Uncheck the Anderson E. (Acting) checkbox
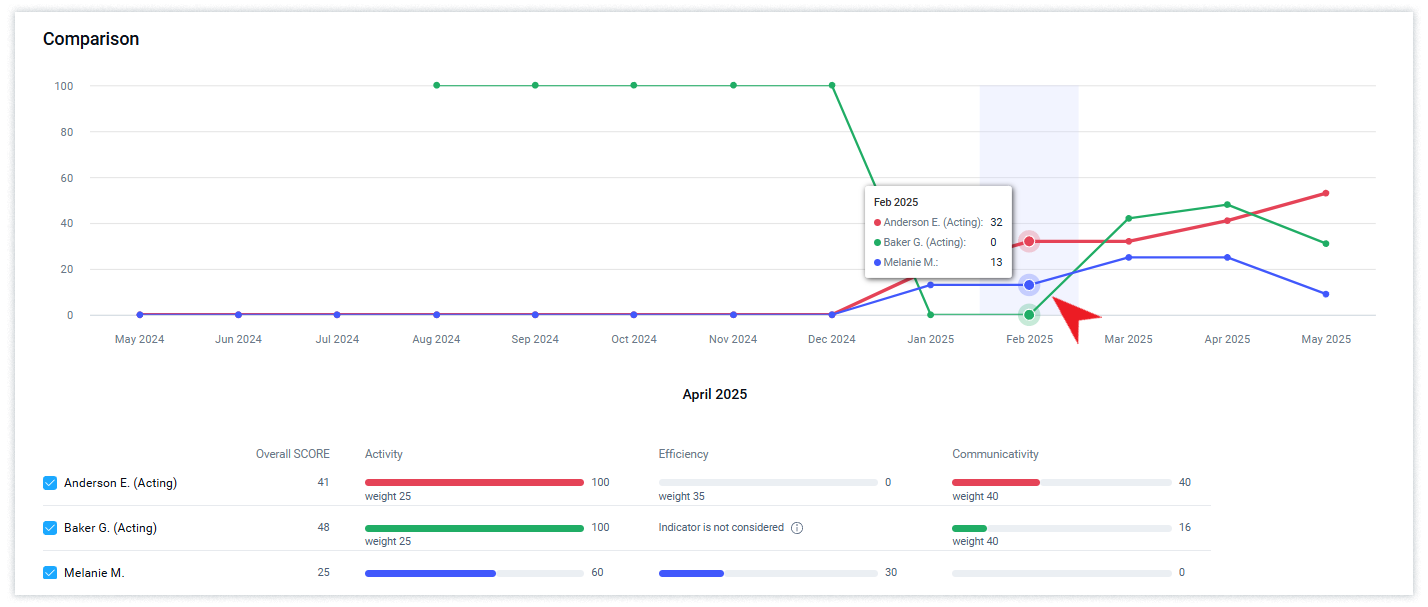The height and width of the screenshot is (607, 1428). 50,483
